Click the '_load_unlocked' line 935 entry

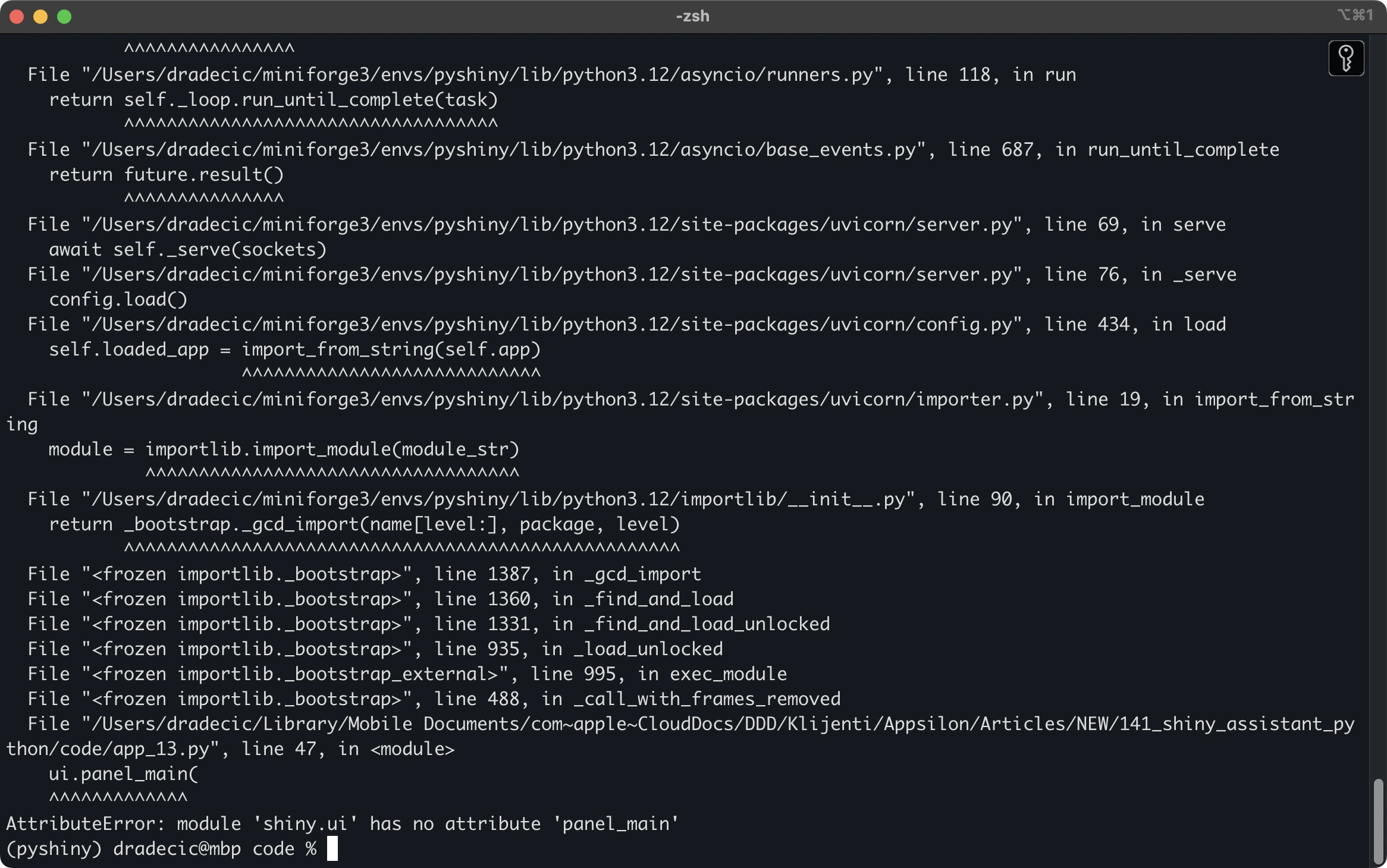[375, 649]
